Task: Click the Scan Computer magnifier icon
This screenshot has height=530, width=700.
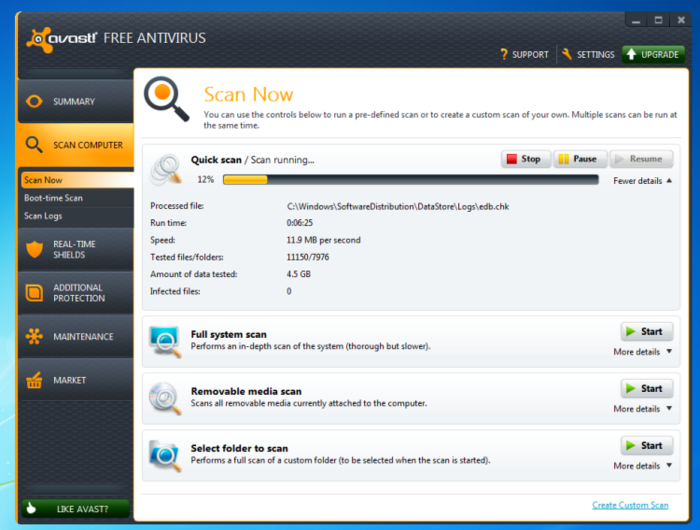Action: point(34,145)
